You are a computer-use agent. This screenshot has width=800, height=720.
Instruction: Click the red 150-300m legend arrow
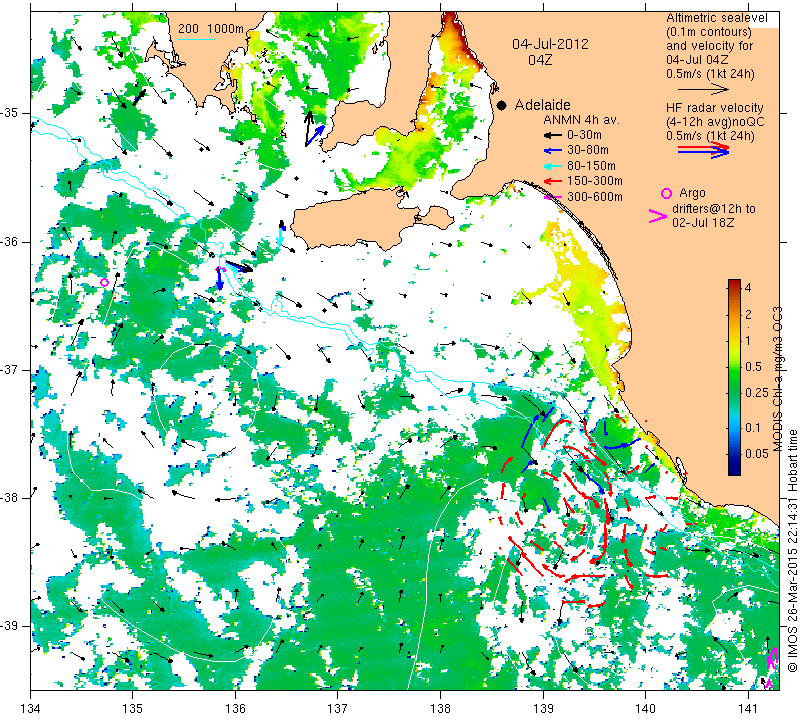click(x=552, y=181)
